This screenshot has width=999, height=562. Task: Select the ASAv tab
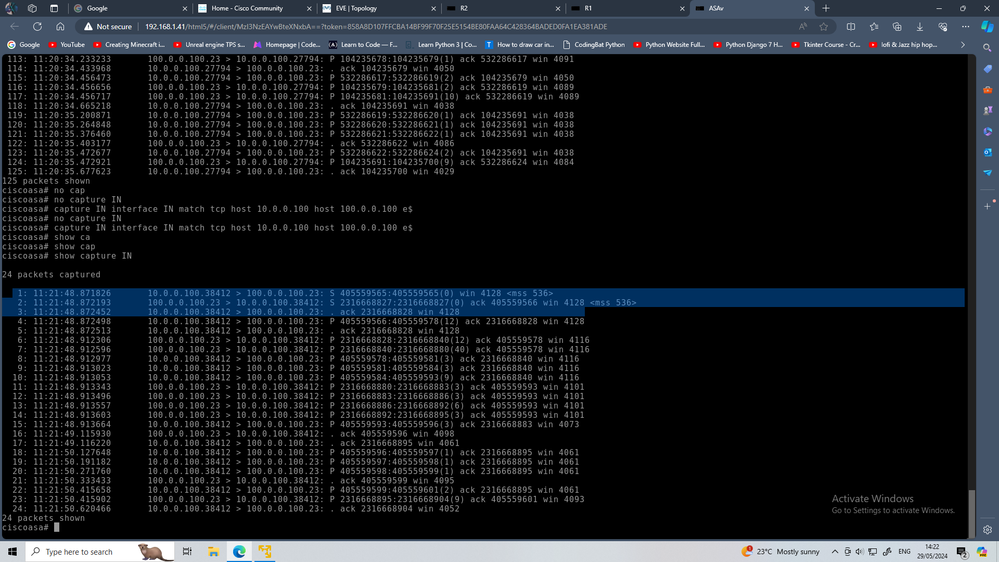click(751, 8)
